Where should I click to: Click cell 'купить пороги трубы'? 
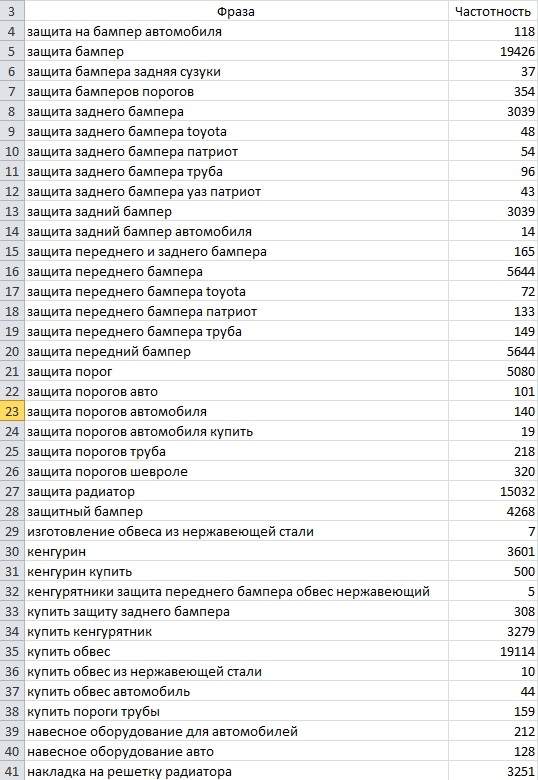[x=236, y=711]
